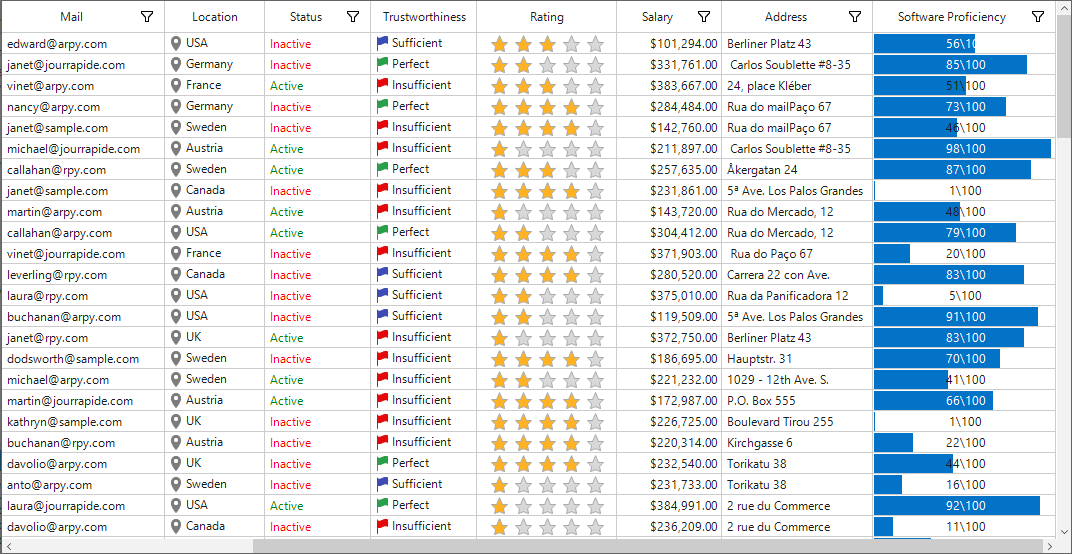Image resolution: width=1072 pixels, height=554 pixels.
Task: Select the salary cell $384,991.00
Action: point(669,506)
